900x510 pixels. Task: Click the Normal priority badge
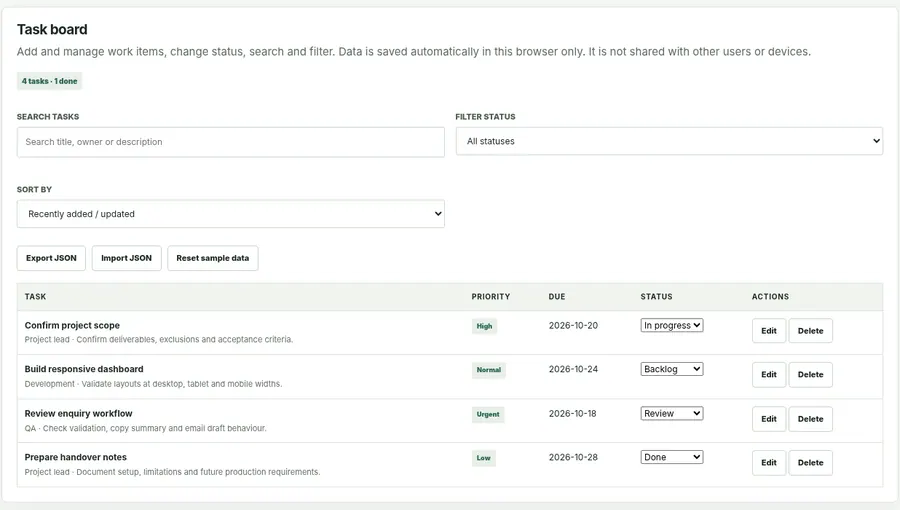[x=488, y=370]
